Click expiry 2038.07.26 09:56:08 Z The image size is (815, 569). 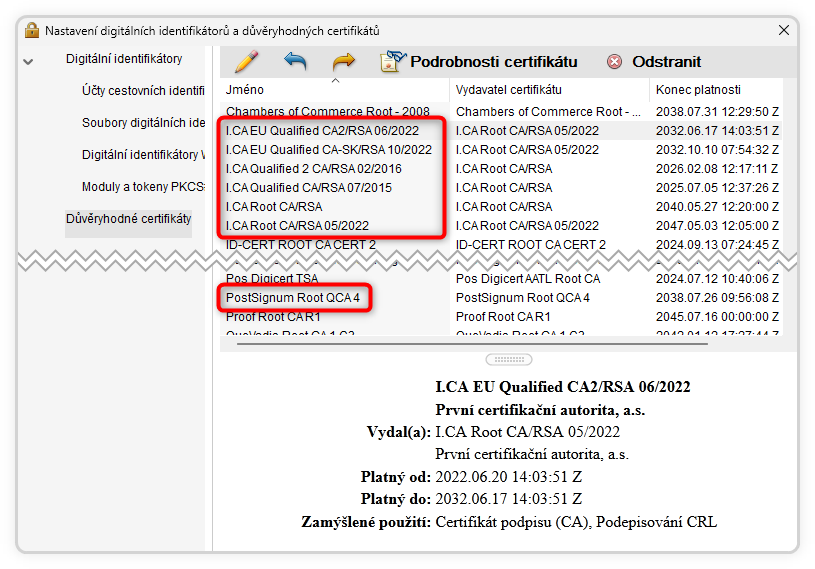click(x=717, y=298)
